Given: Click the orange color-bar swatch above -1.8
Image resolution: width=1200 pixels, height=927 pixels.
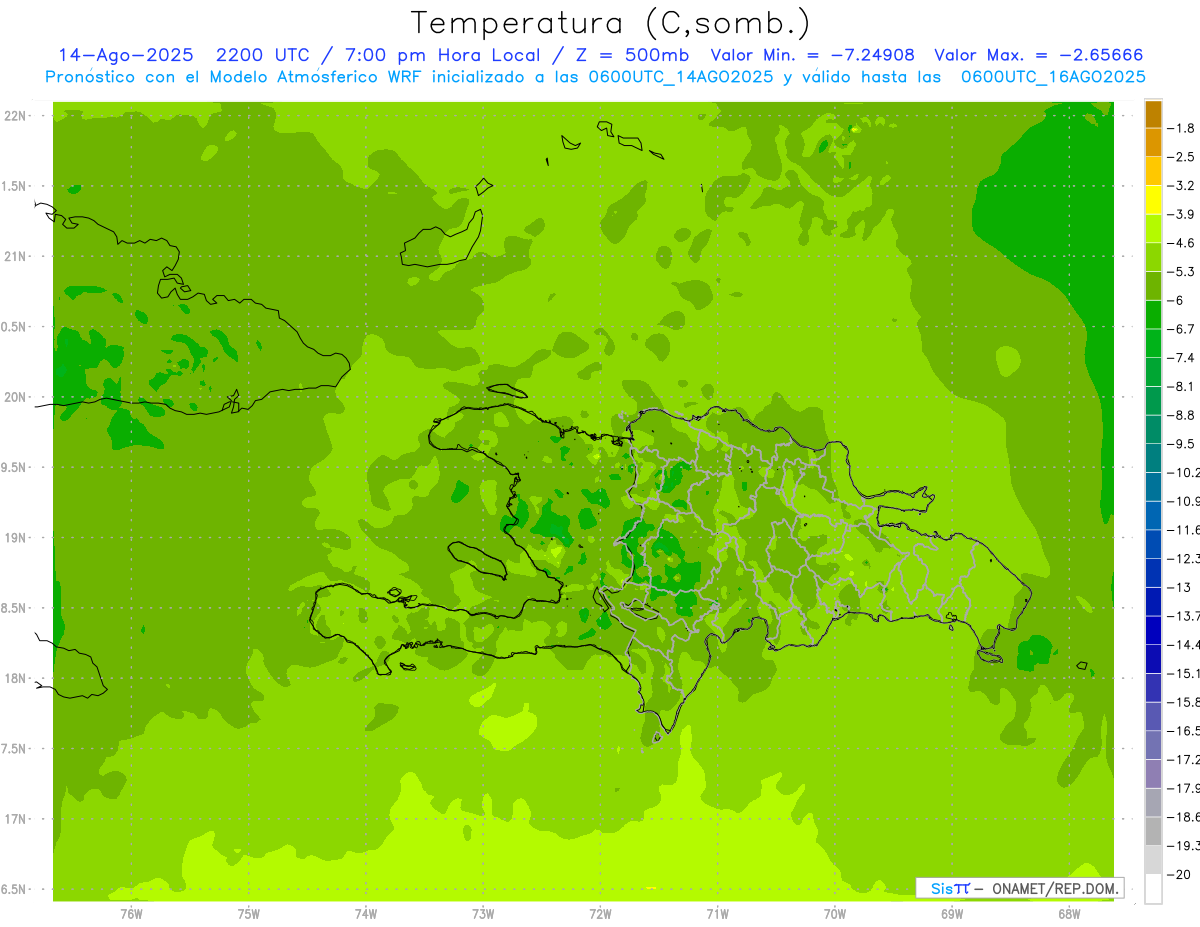Looking at the screenshot, I should [1153, 114].
